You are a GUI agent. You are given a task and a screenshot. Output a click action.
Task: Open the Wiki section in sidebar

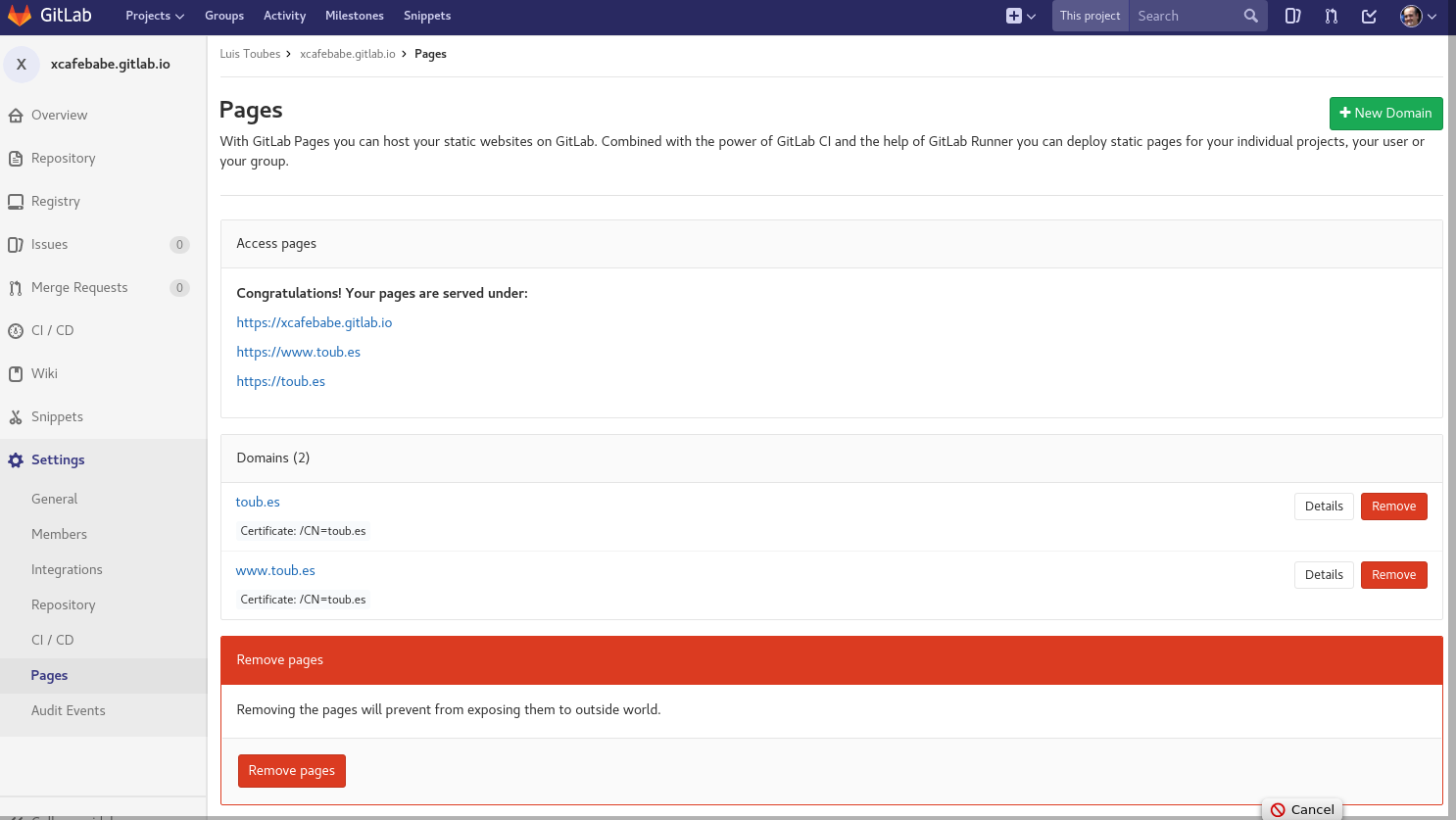(x=44, y=373)
